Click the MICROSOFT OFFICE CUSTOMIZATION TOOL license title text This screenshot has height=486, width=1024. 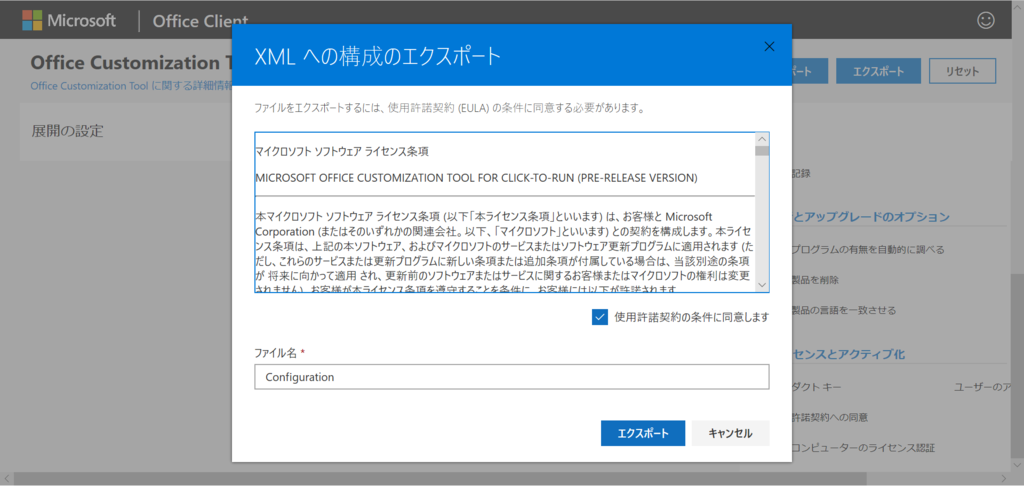[476, 178]
